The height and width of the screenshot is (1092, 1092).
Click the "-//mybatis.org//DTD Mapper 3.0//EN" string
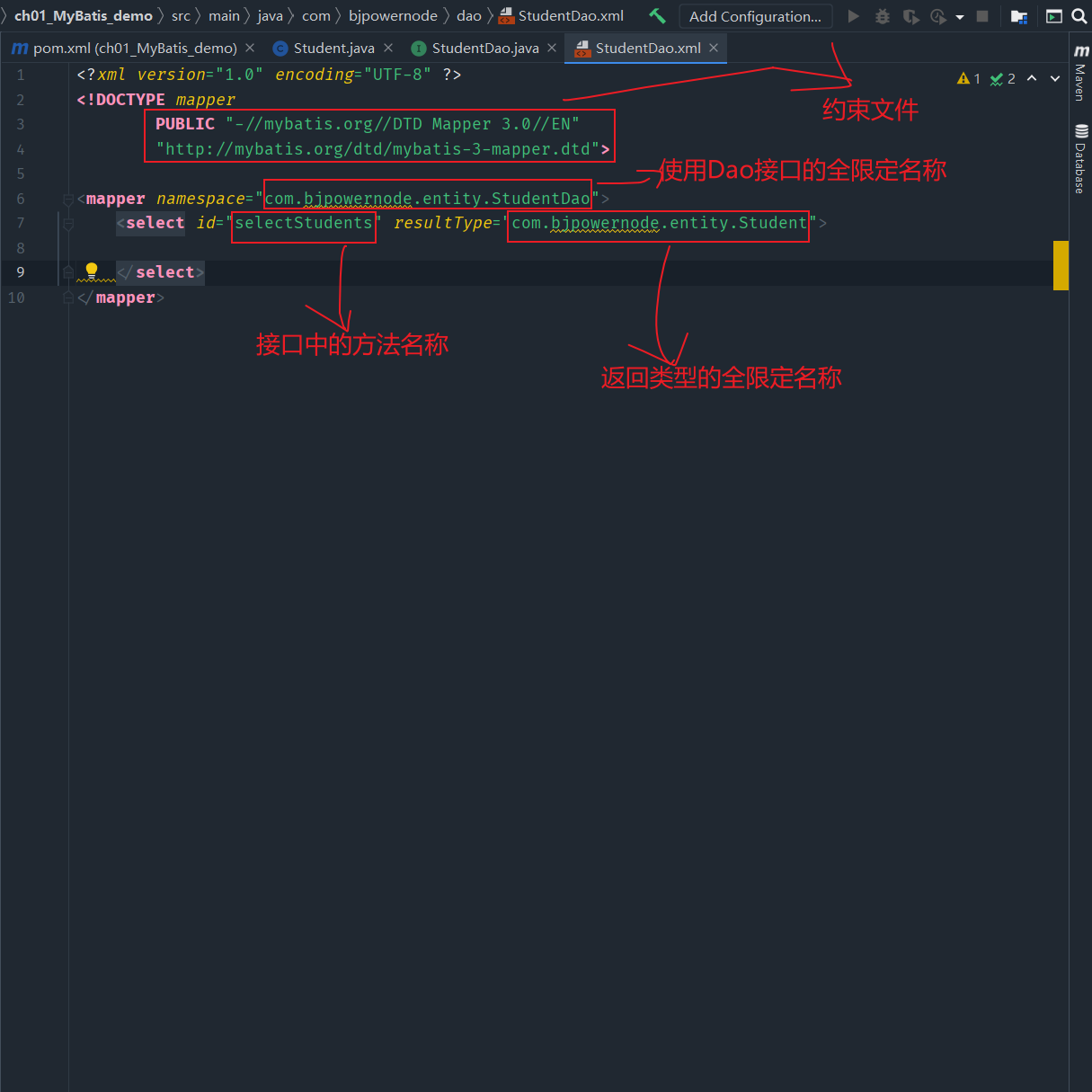click(403, 124)
